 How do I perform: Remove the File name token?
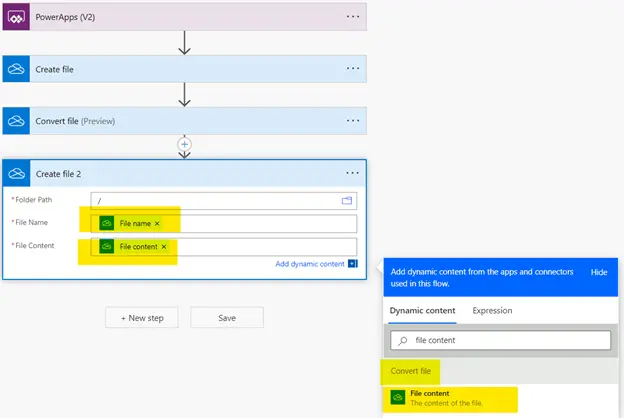click(x=157, y=224)
